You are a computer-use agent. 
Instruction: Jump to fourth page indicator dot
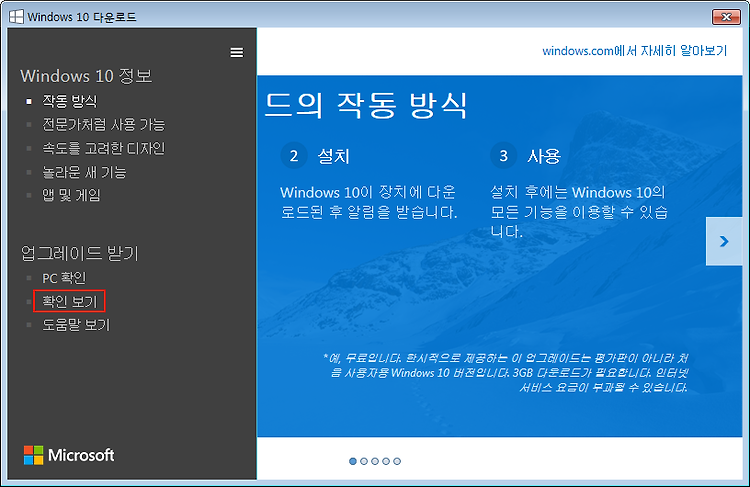tap(386, 461)
